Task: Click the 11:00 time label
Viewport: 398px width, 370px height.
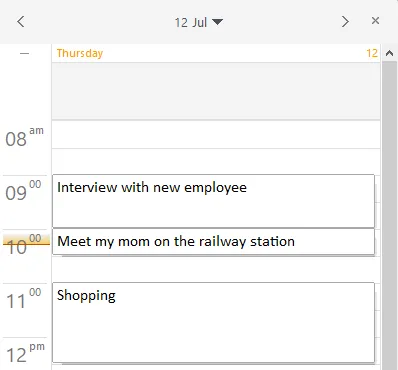Action: 23,299
